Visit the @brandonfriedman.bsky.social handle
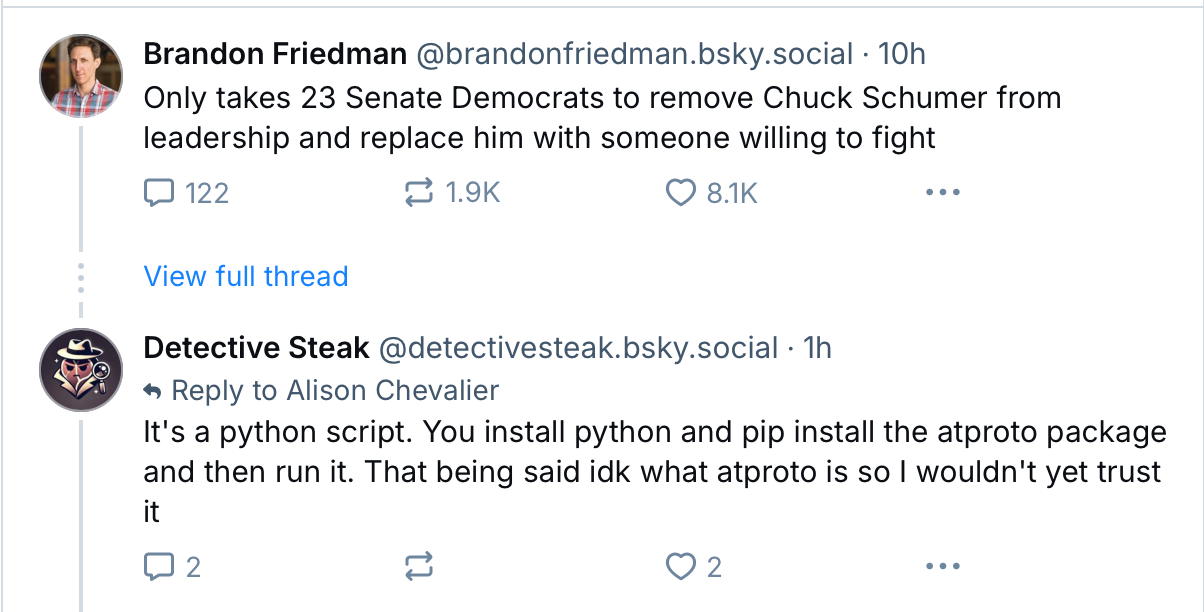The width and height of the screenshot is (1204, 612). point(634,54)
